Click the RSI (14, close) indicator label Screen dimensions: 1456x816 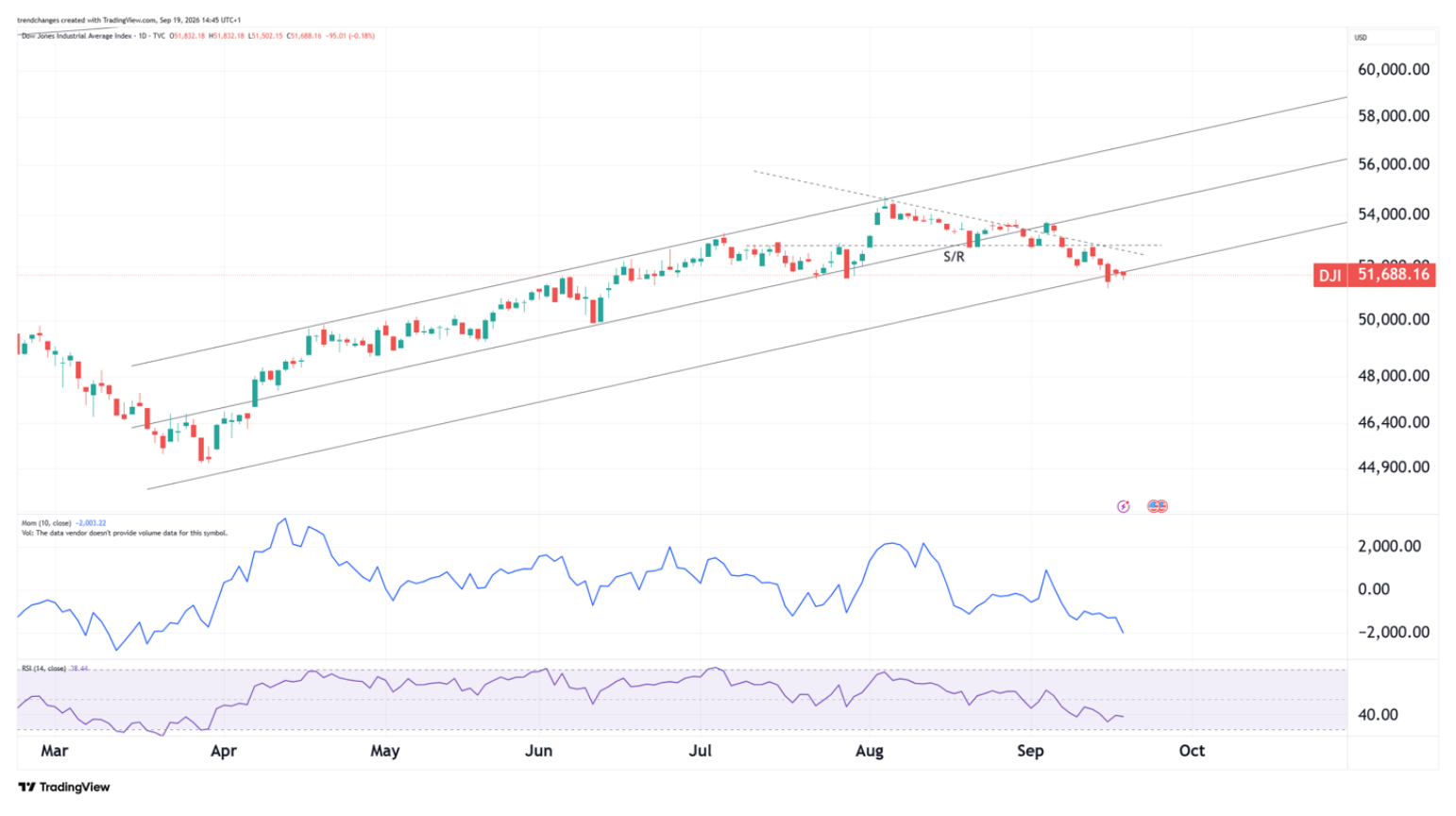[43, 669]
